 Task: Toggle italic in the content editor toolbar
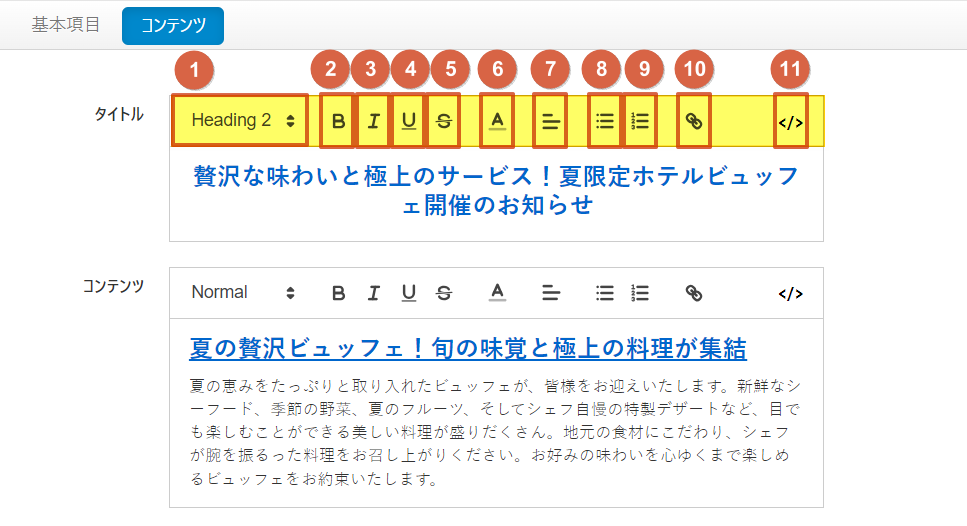373,293
